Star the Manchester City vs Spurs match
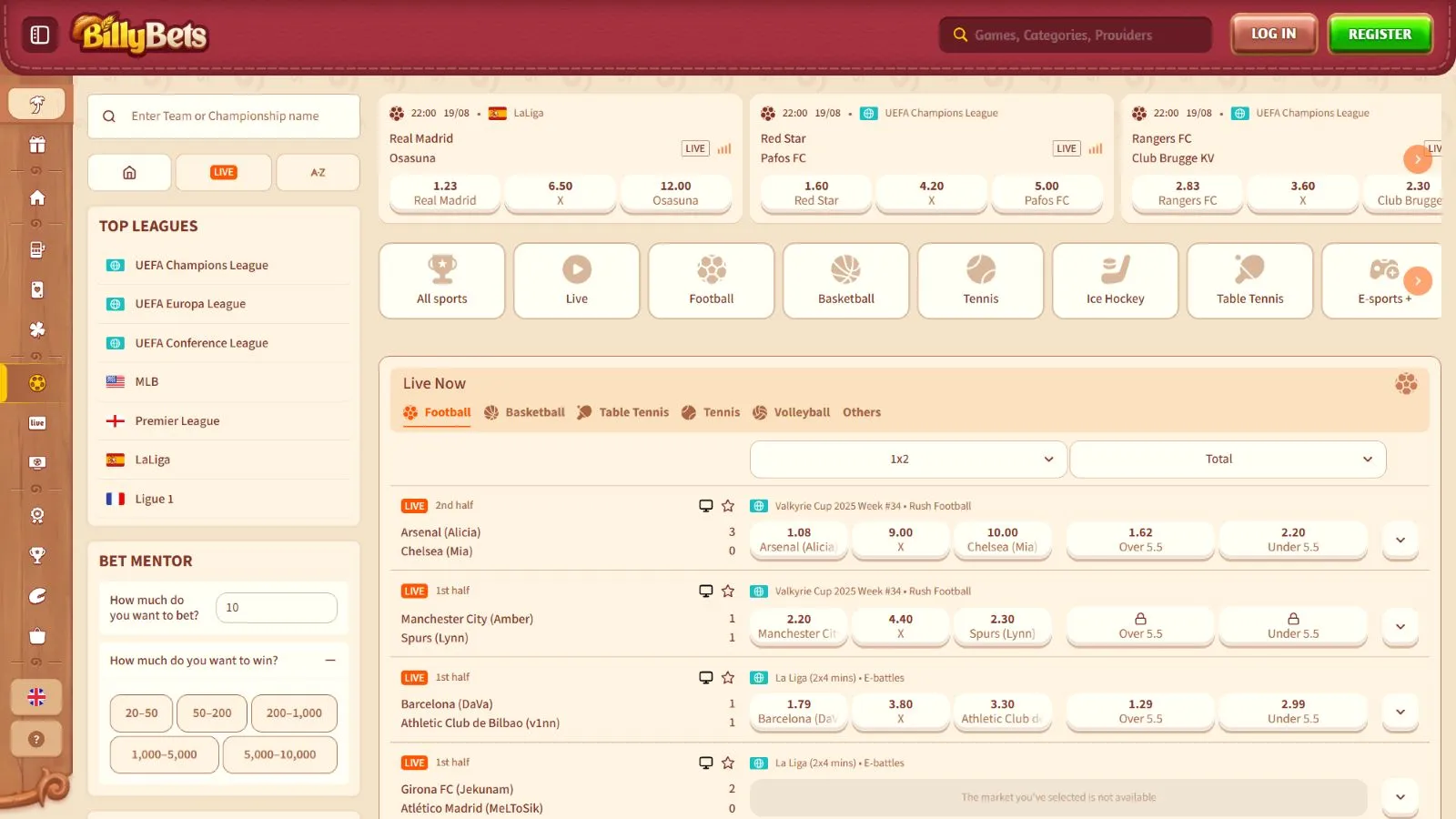The image size is (1456, 819). [x=728, y=591]
